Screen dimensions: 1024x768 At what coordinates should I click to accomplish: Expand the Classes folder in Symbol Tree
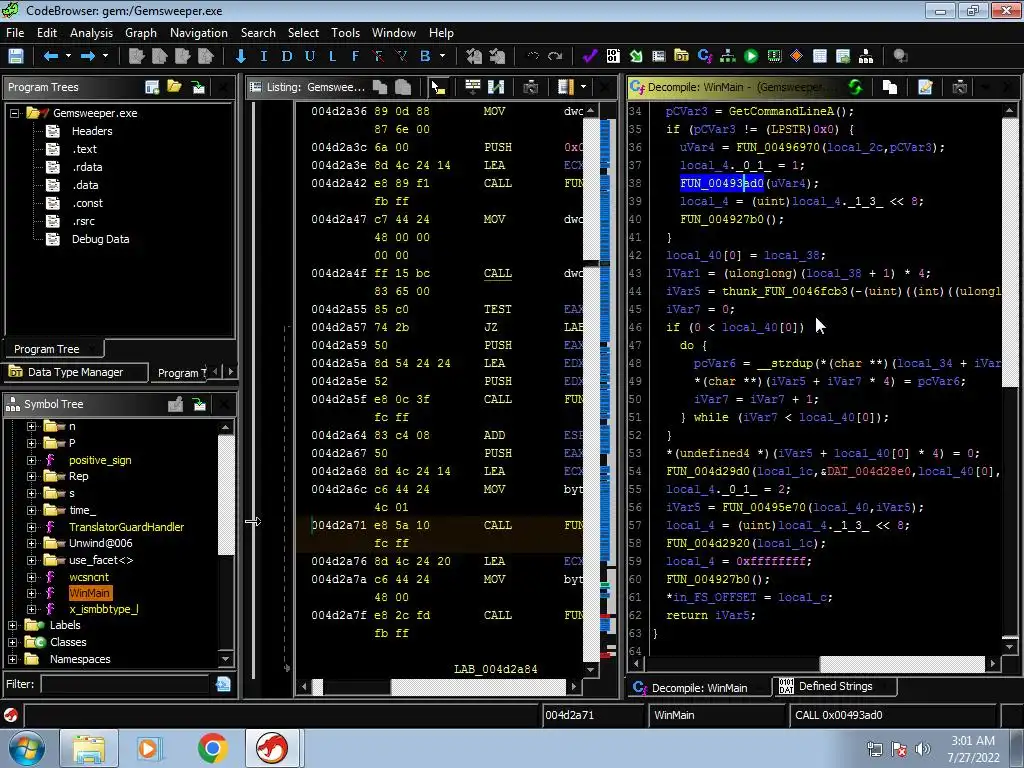coord(12,642)
